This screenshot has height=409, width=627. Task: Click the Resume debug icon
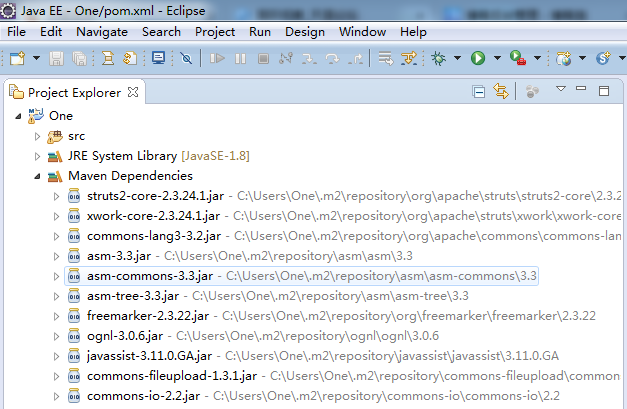(x=217, y=59)
